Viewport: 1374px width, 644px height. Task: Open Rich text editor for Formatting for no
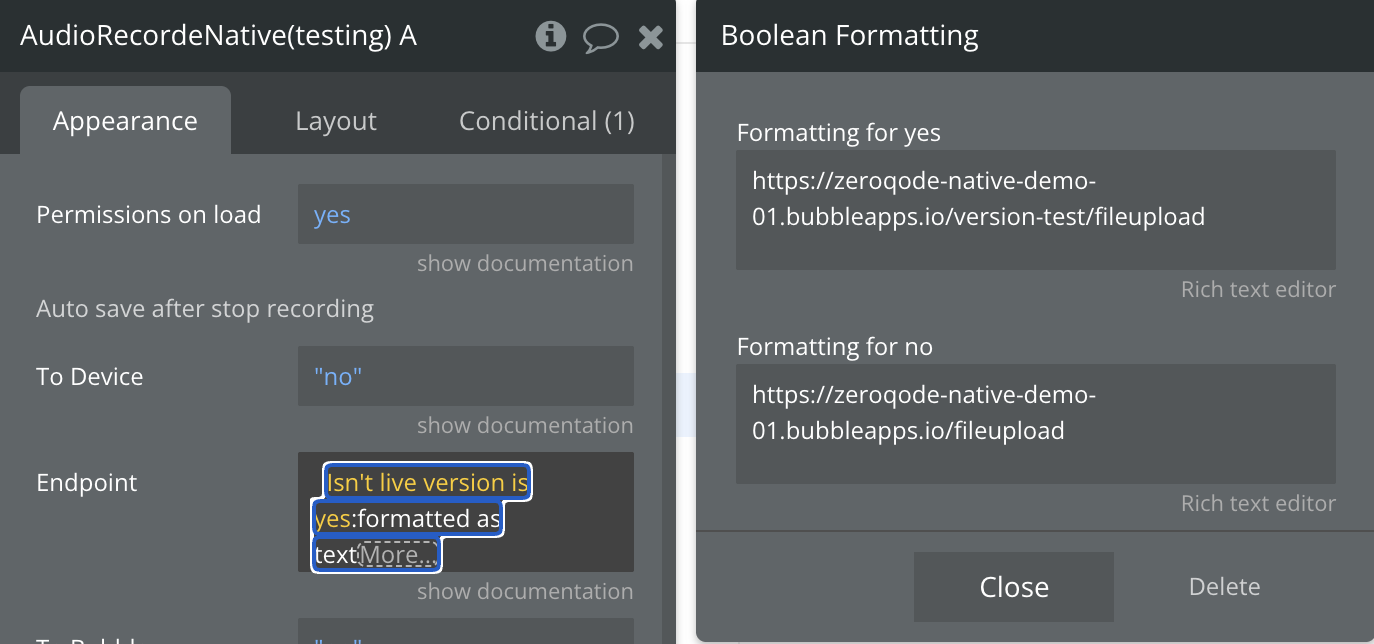pyautogui.click(x=1257, y=503)
